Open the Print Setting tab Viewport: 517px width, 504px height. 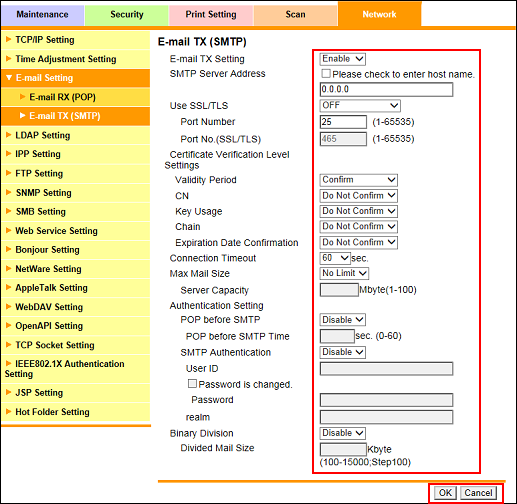pyautogui.click(x=211, y=14)
